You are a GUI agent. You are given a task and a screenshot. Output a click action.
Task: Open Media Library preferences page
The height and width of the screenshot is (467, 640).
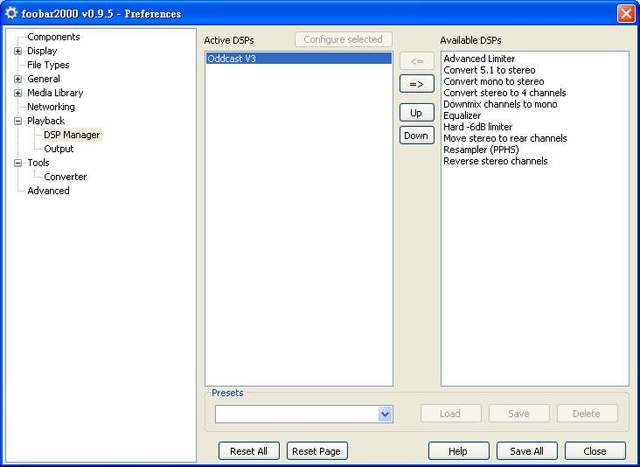coord(55,93)
